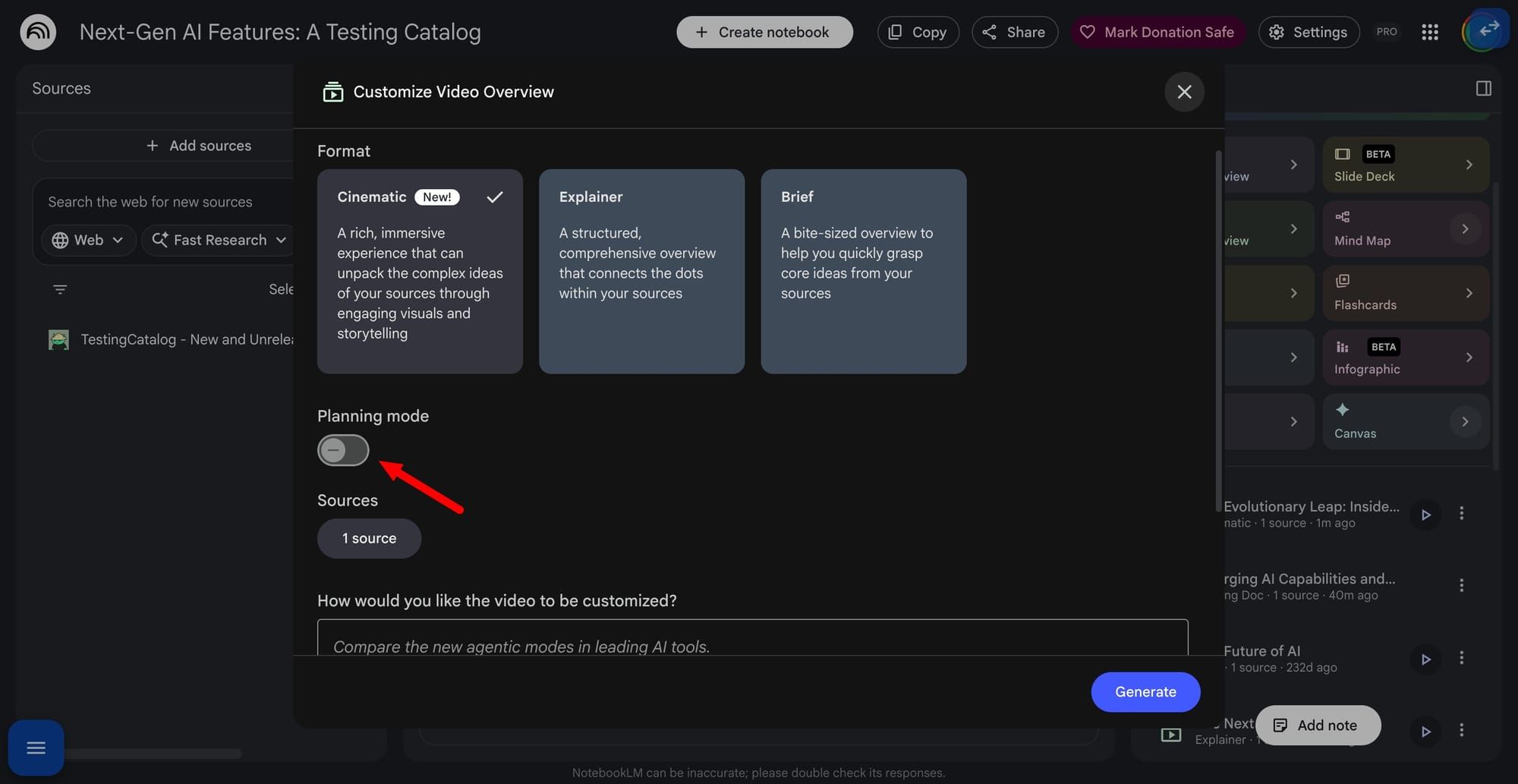Image resolution: width=1518 pixels, height=784 pixels.
Task: Focus the video customization text box
Action: point(752,638)
